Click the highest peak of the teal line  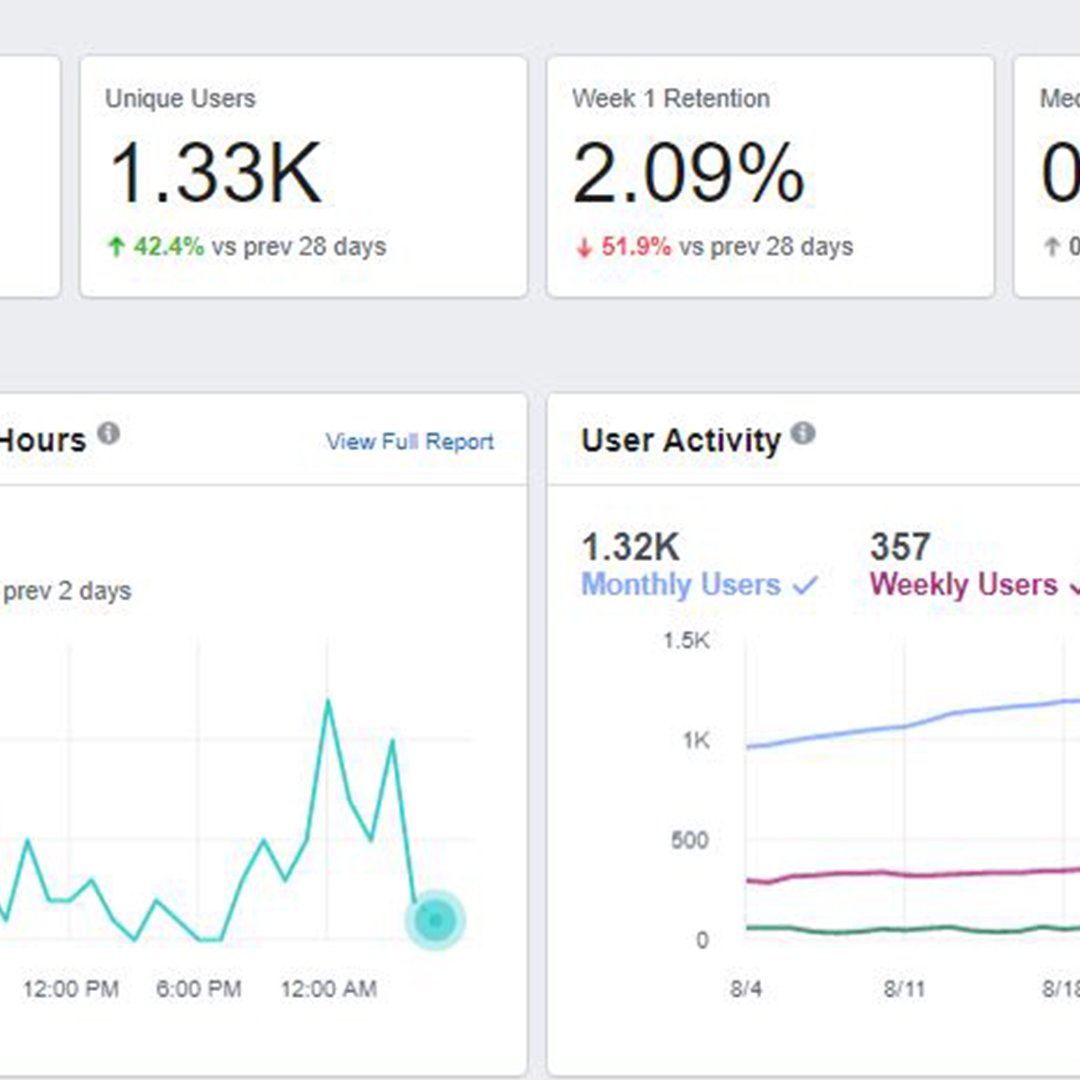[327, 702]
